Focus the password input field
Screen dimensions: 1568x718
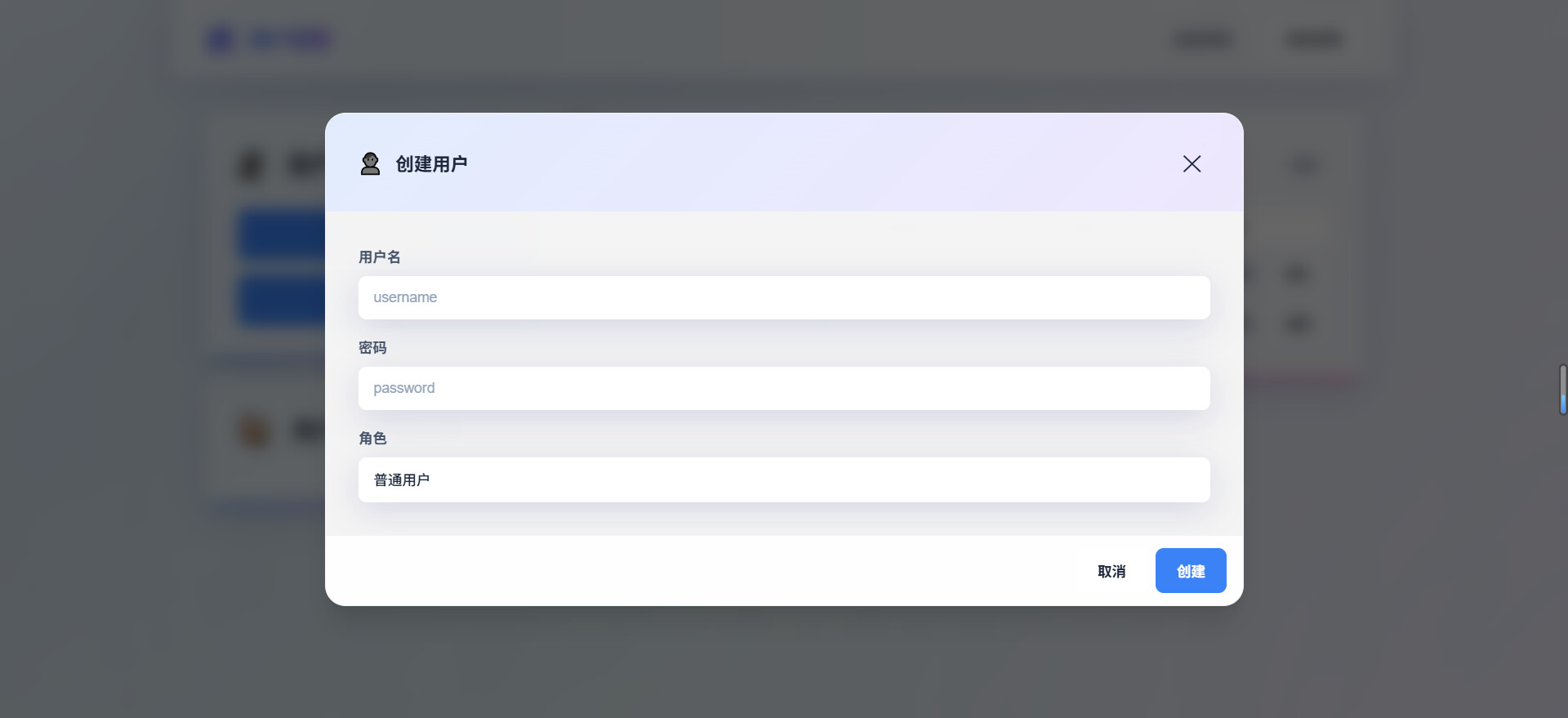[x=784, y=388]
